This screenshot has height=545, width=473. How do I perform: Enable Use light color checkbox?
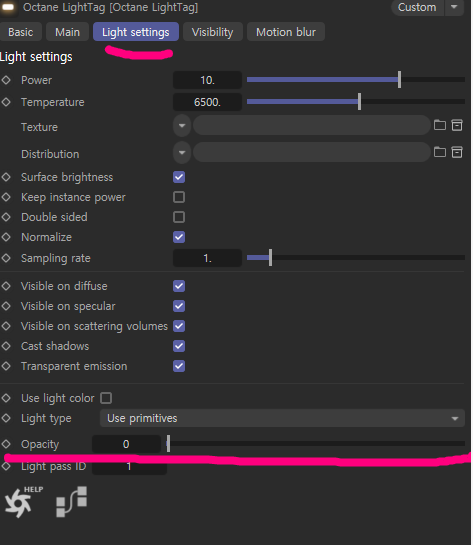click(106, 398)
